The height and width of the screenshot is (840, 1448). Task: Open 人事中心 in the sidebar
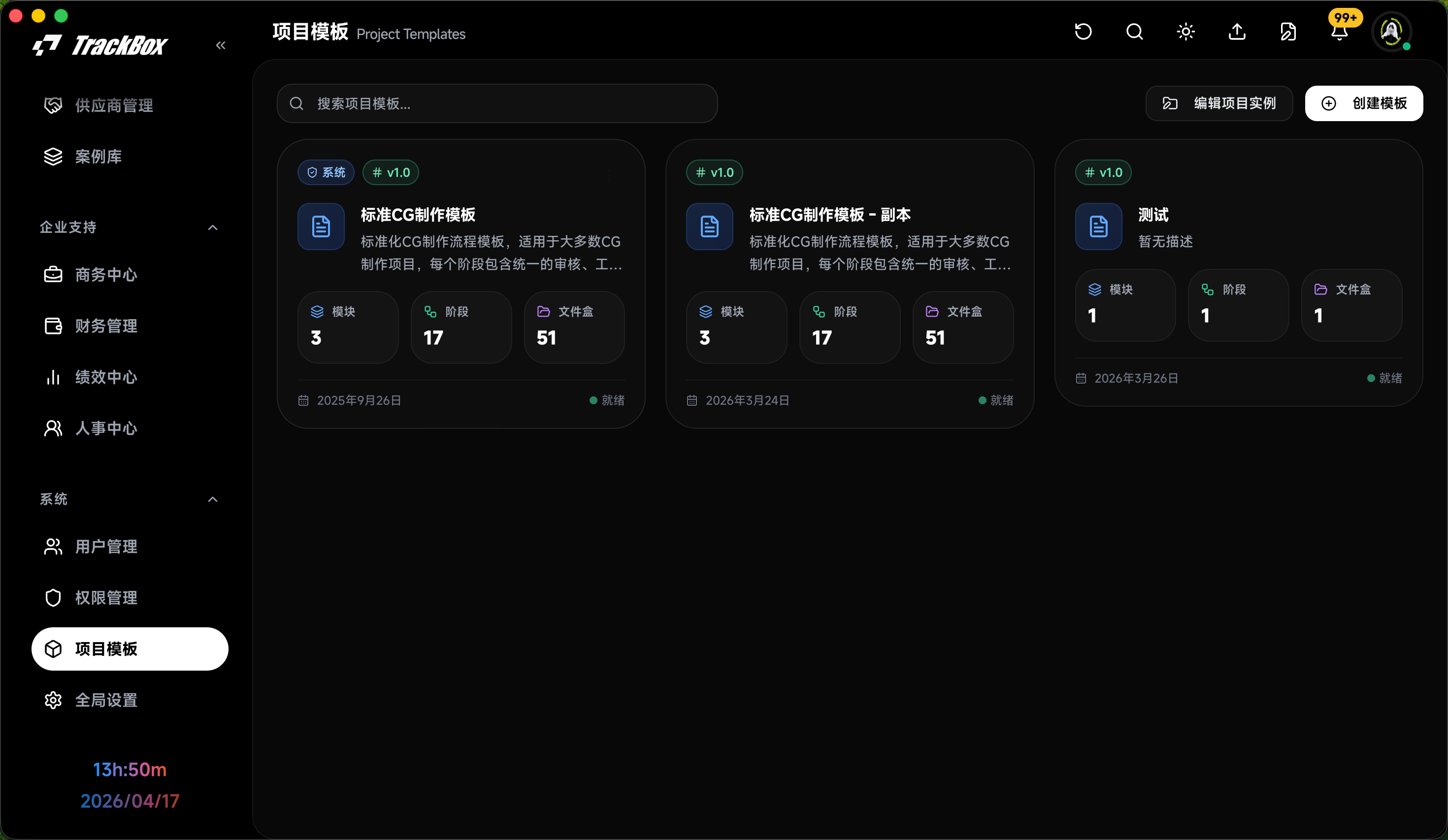(130, 428)
